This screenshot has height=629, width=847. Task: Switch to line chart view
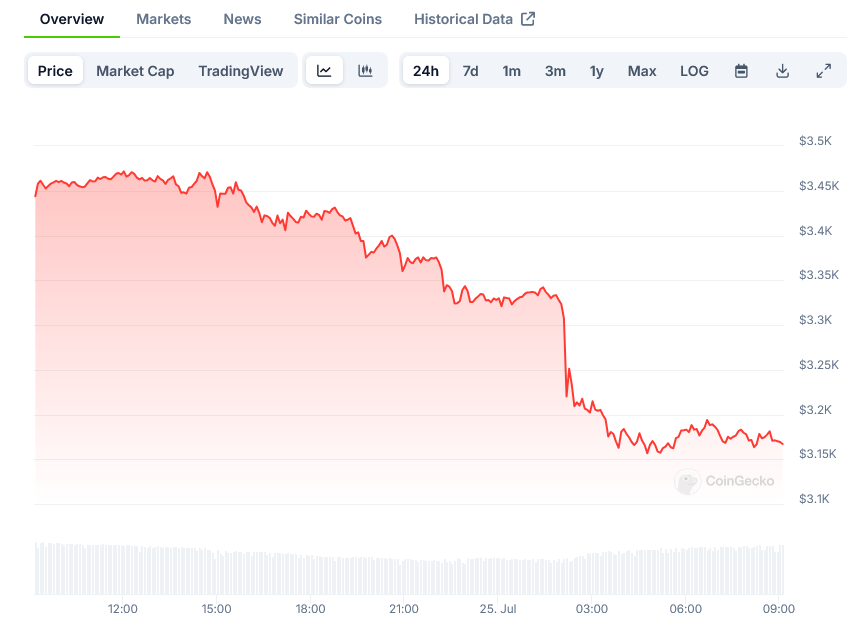[324, 71]
